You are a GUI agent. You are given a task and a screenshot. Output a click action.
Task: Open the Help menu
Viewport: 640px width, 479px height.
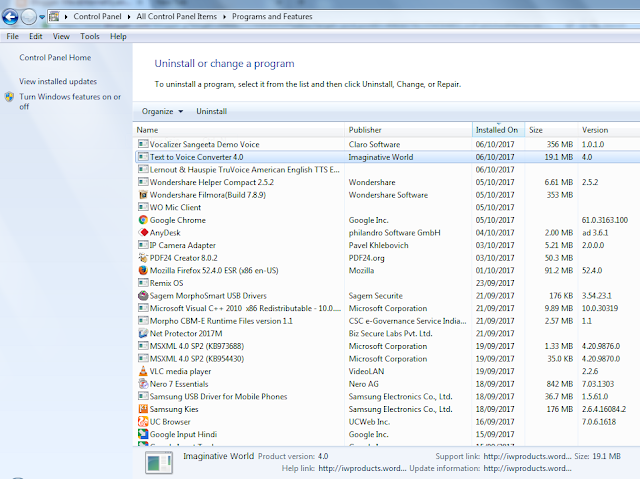[118, 36]
